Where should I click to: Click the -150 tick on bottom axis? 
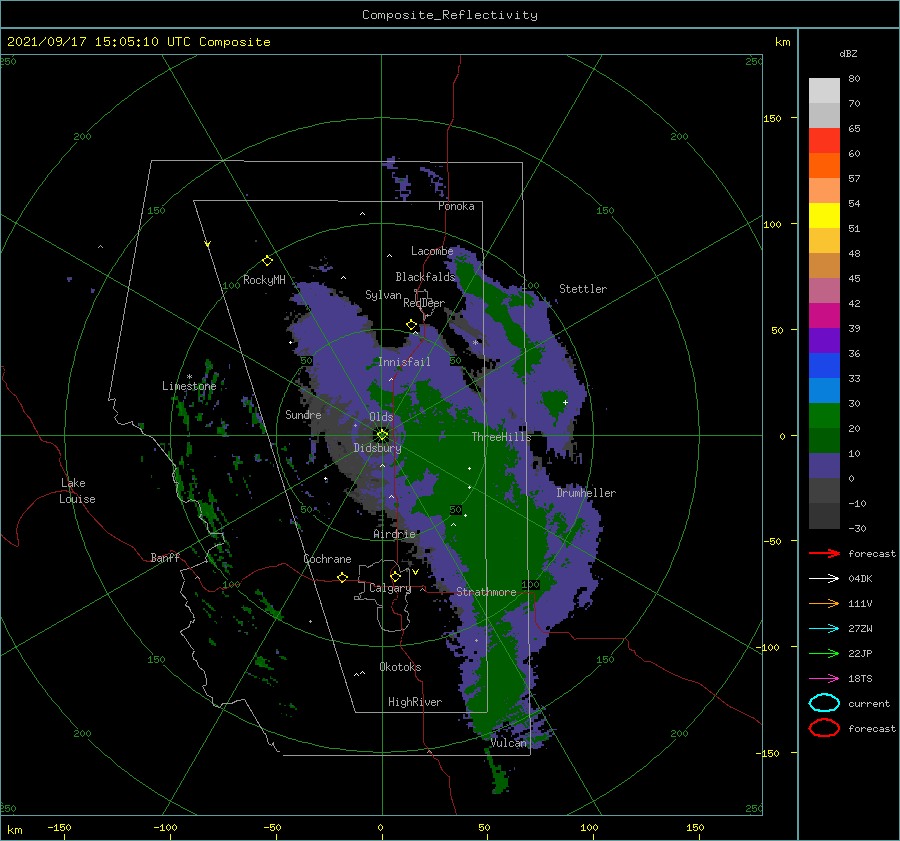coord(59,827)
